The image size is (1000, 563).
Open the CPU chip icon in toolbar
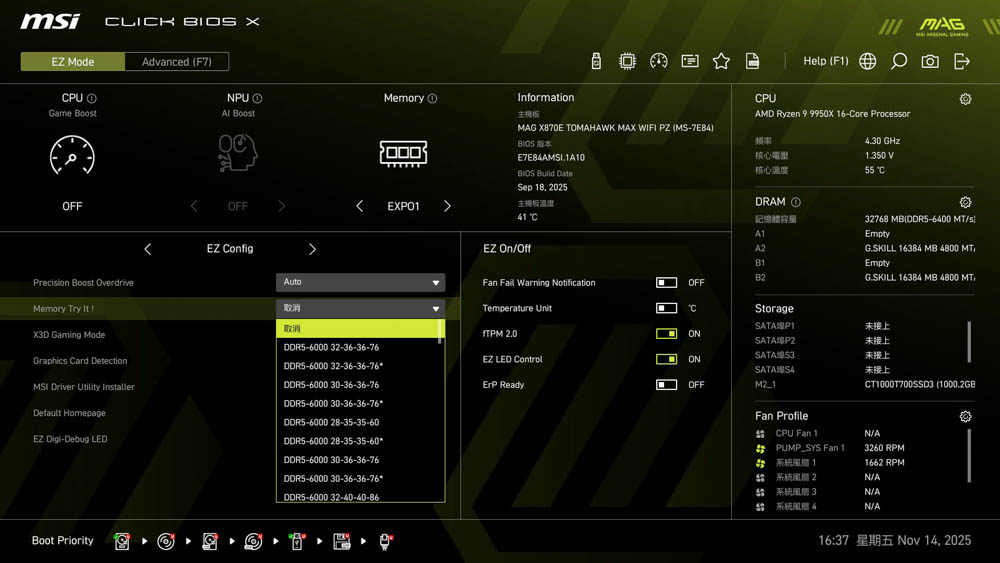click(627, 61)
